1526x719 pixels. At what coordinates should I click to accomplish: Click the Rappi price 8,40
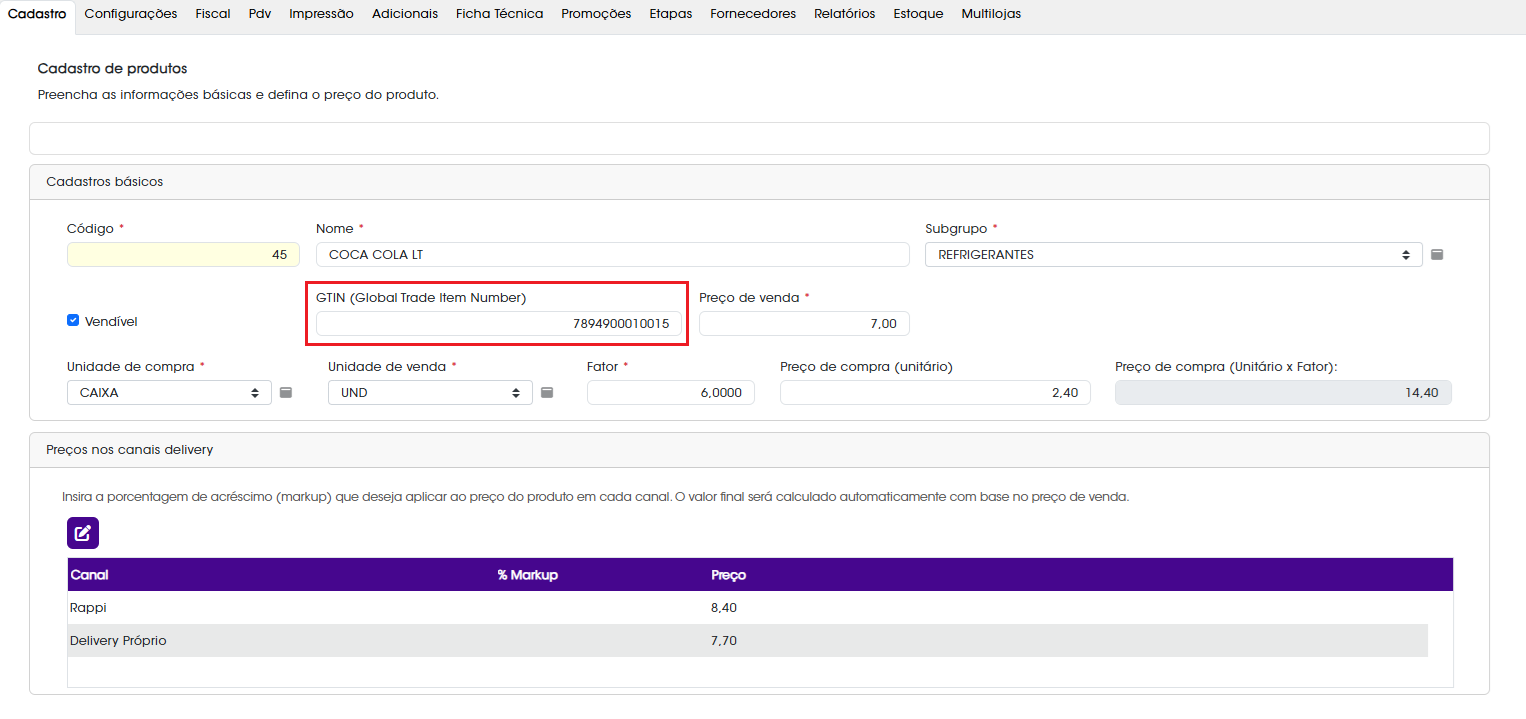click(724, 608)
